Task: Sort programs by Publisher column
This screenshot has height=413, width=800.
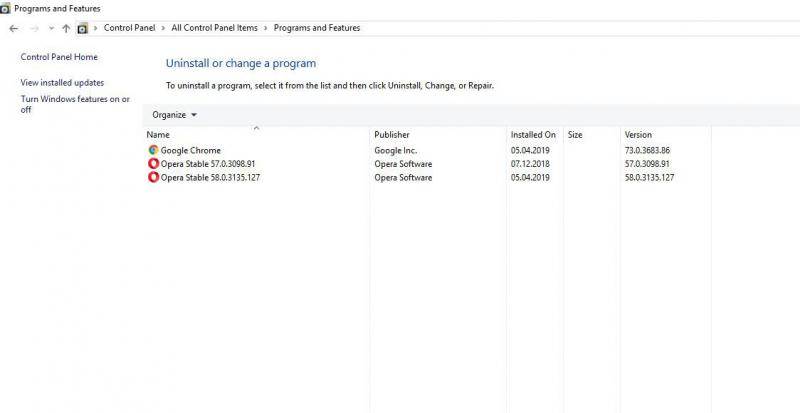Action: coord(392,135)
